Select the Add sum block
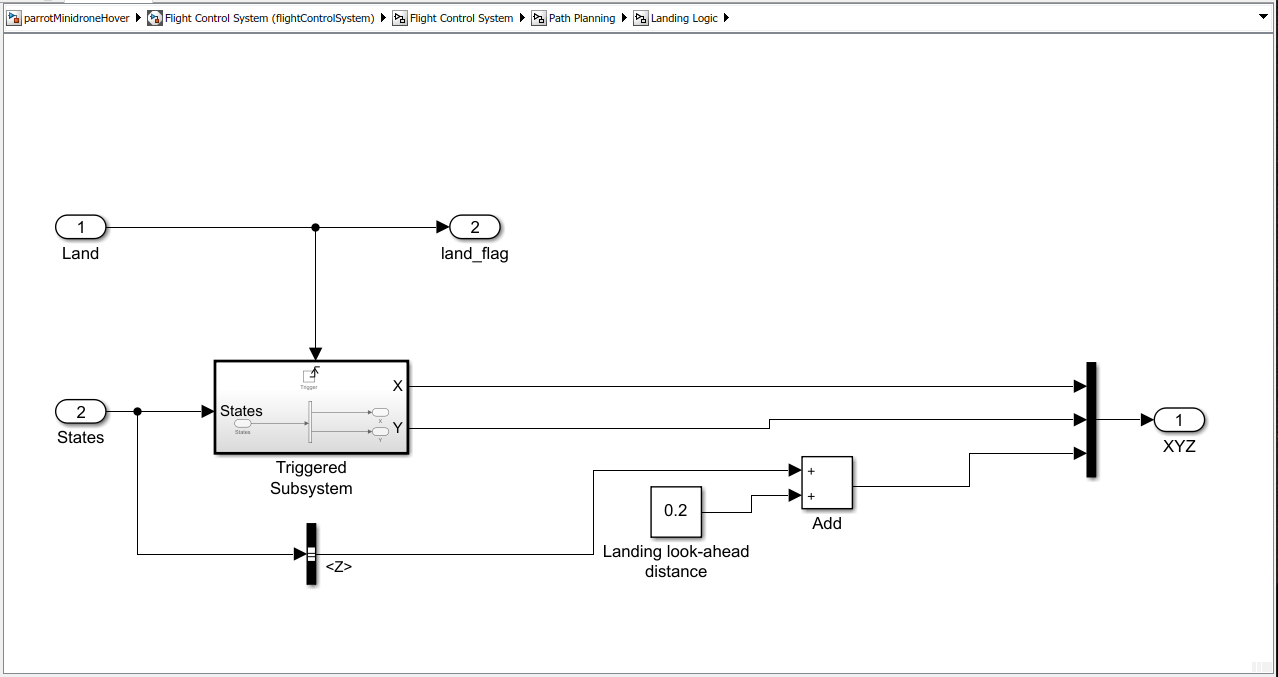 click(x=827, y=483)
